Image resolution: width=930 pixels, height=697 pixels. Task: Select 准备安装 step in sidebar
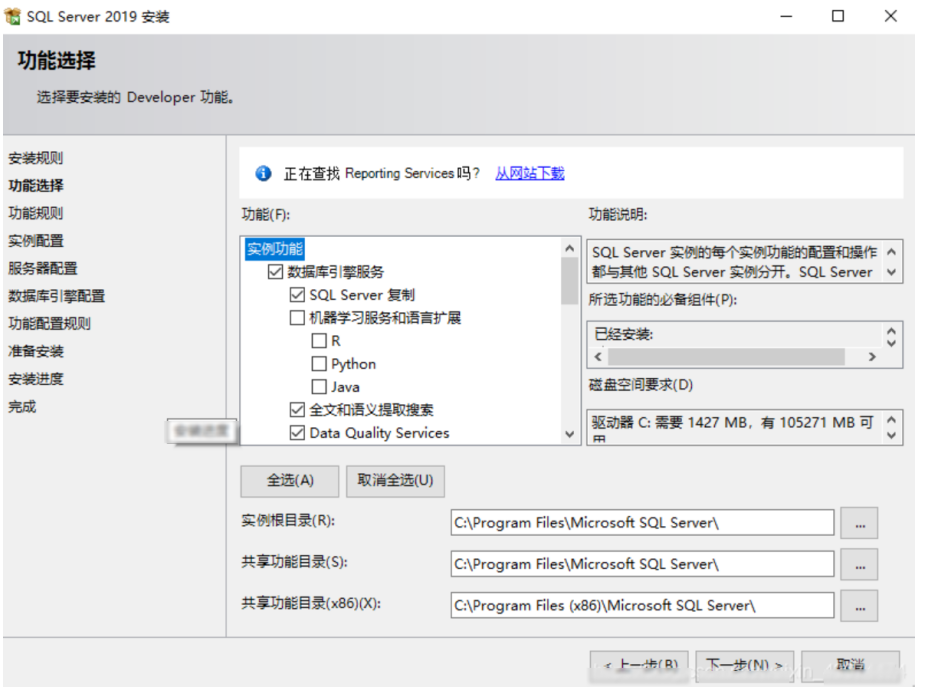(36, 351)
